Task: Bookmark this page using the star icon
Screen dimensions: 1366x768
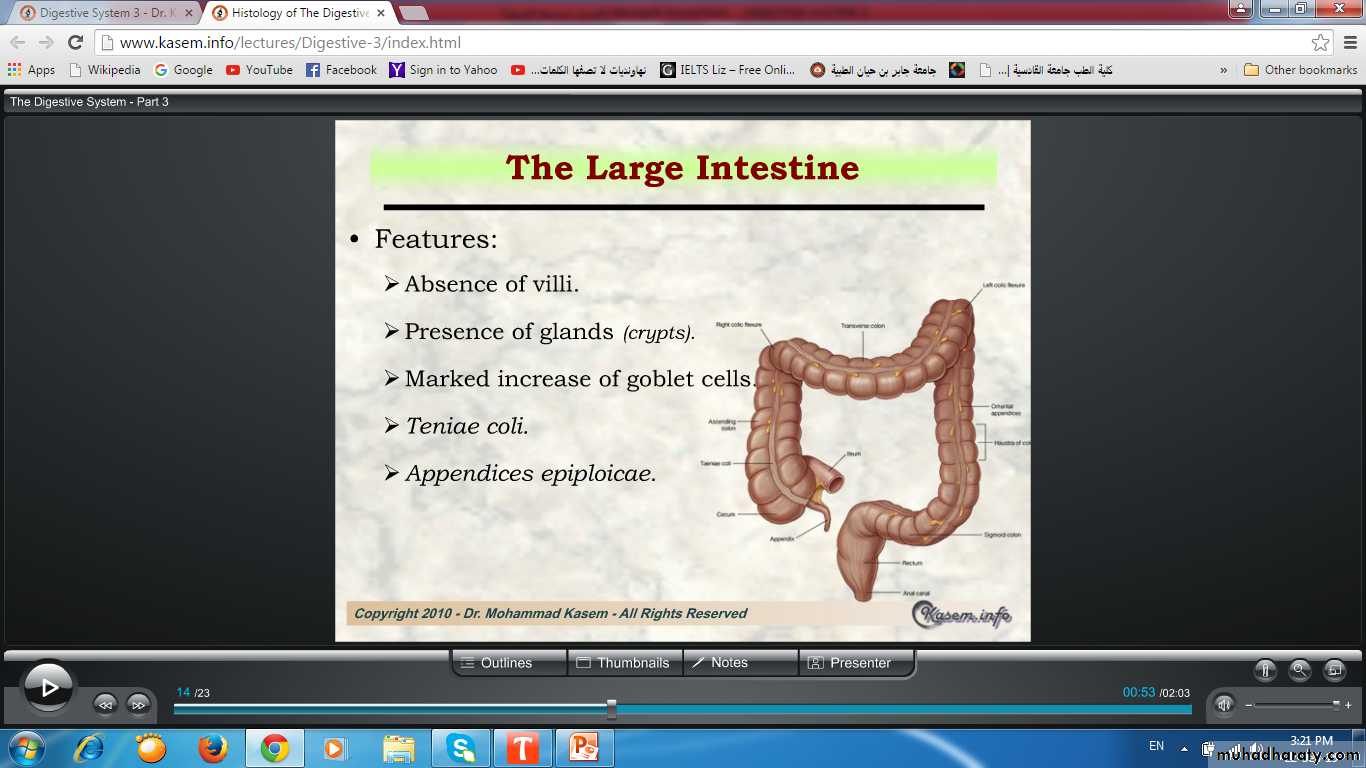Action: 1320,42
